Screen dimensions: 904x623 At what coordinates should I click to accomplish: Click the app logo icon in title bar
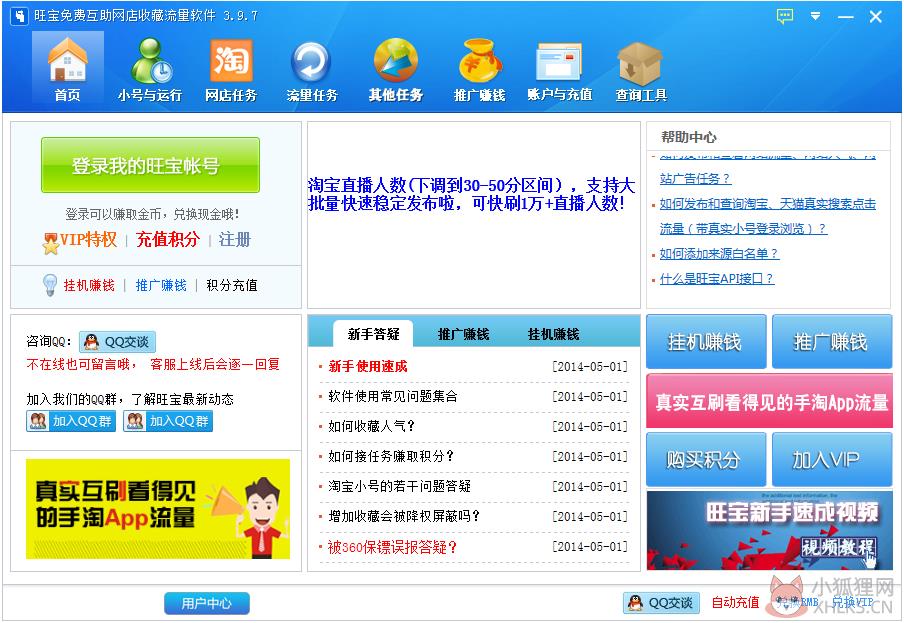click(20, 16)
